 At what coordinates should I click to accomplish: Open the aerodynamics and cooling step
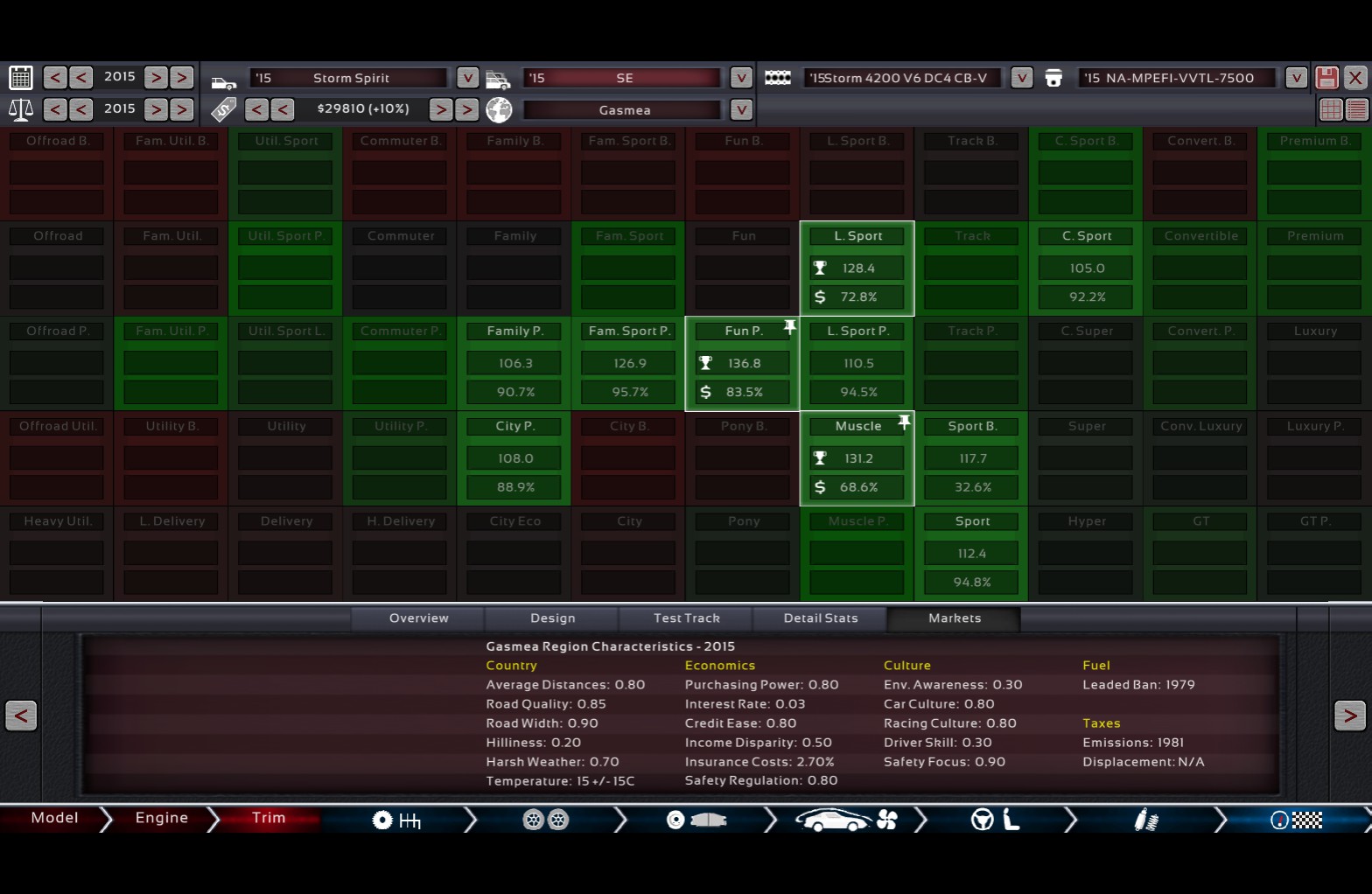point(846,820)
